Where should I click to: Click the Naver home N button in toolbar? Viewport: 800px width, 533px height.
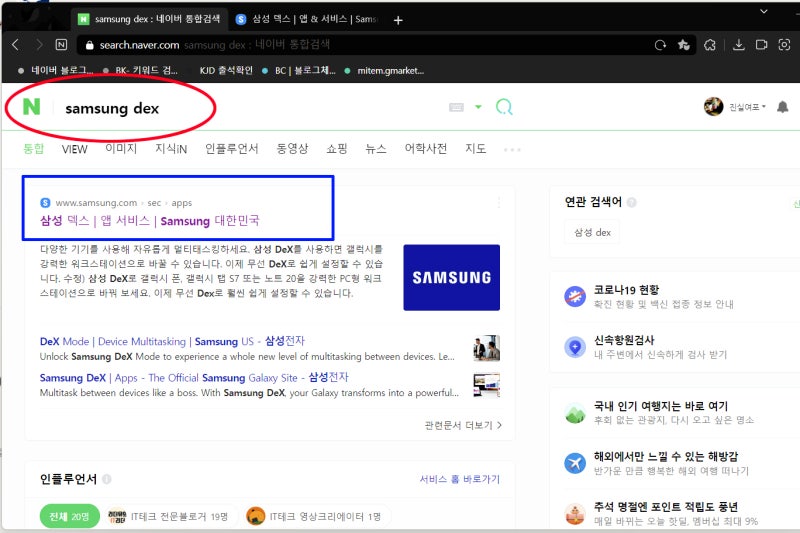pyautogui.click(x=61, y=45)
